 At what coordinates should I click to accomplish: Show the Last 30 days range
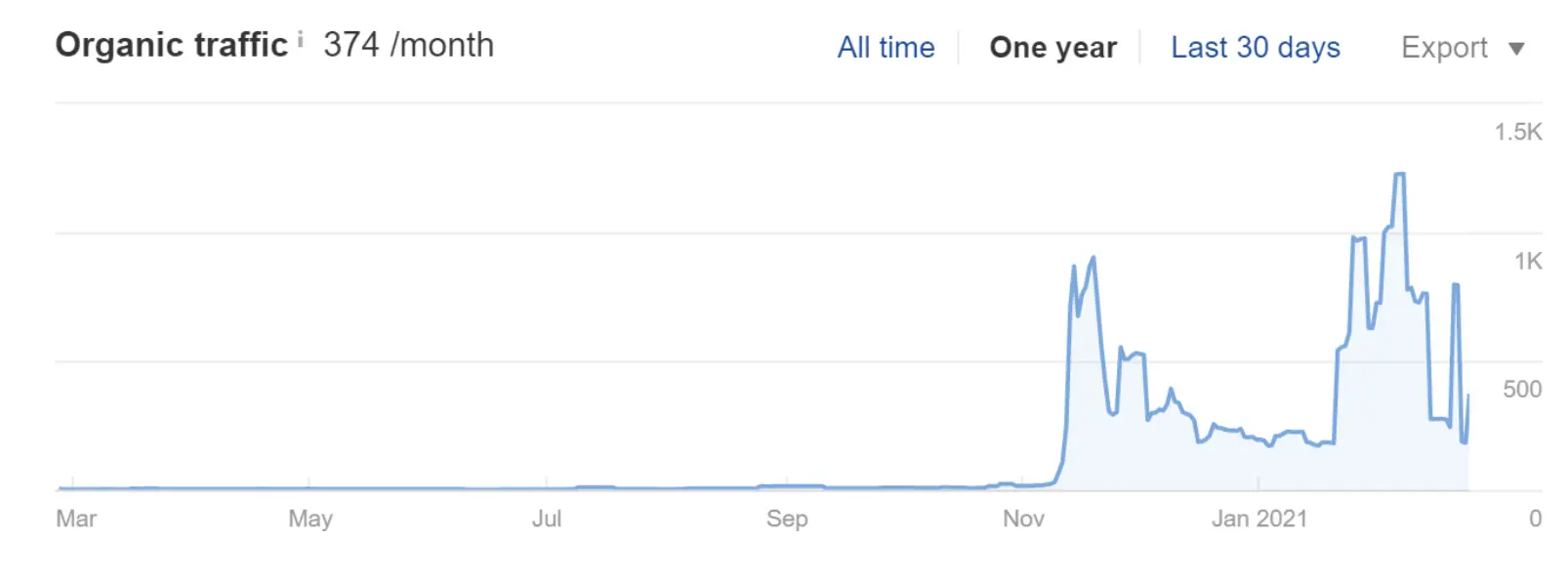point(1256,47)
